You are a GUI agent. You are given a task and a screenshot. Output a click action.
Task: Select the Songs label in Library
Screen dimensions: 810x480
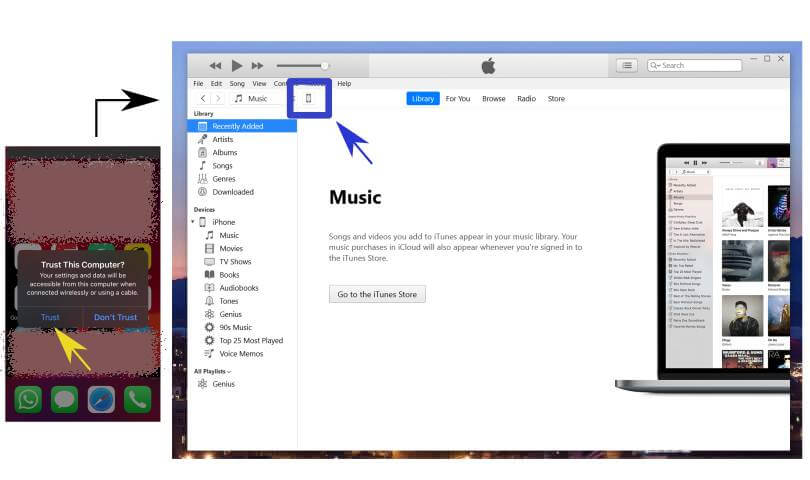pos(222,165)
